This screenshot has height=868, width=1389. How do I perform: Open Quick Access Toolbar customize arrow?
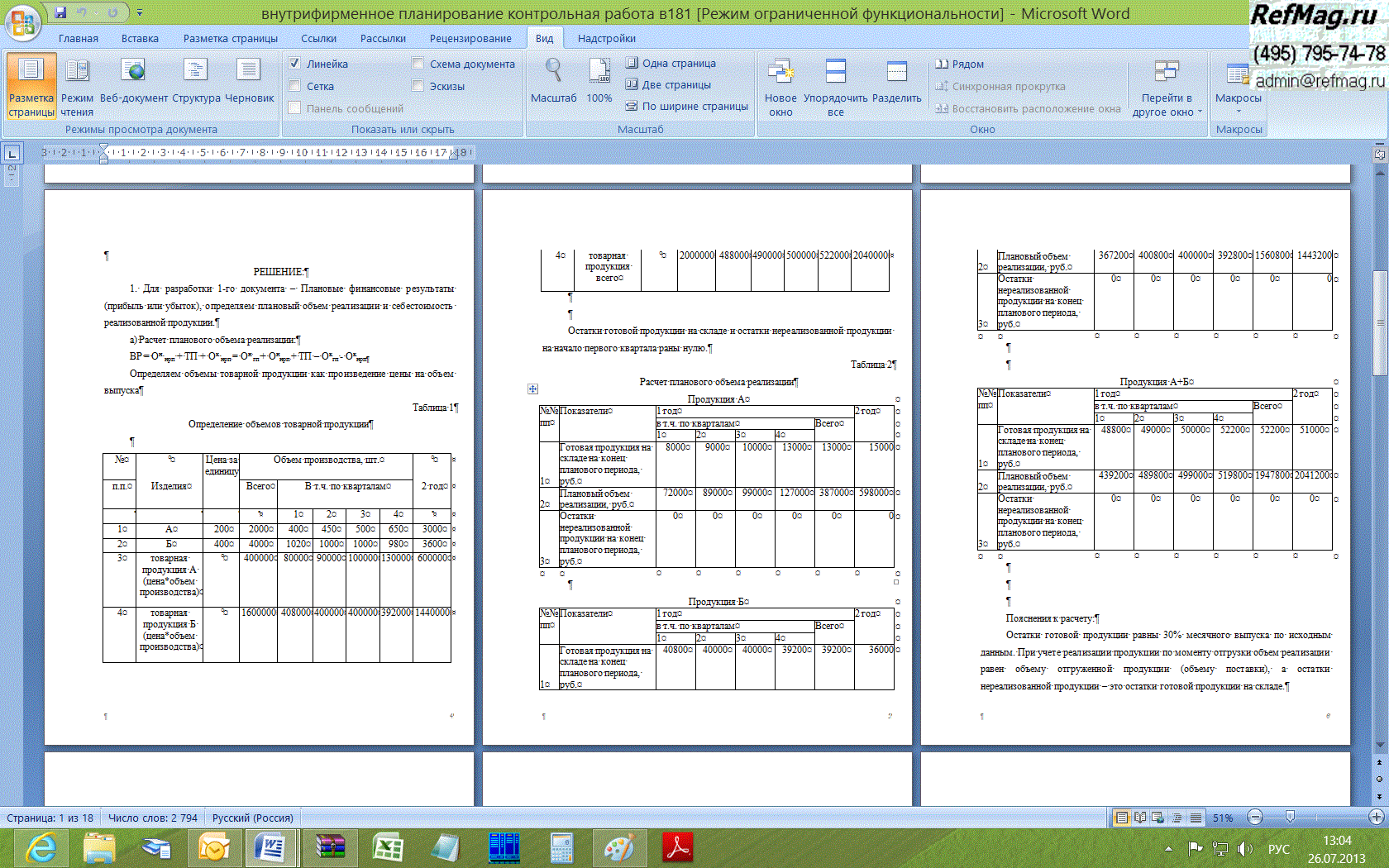pyautogui.click(x=140, y=13)
